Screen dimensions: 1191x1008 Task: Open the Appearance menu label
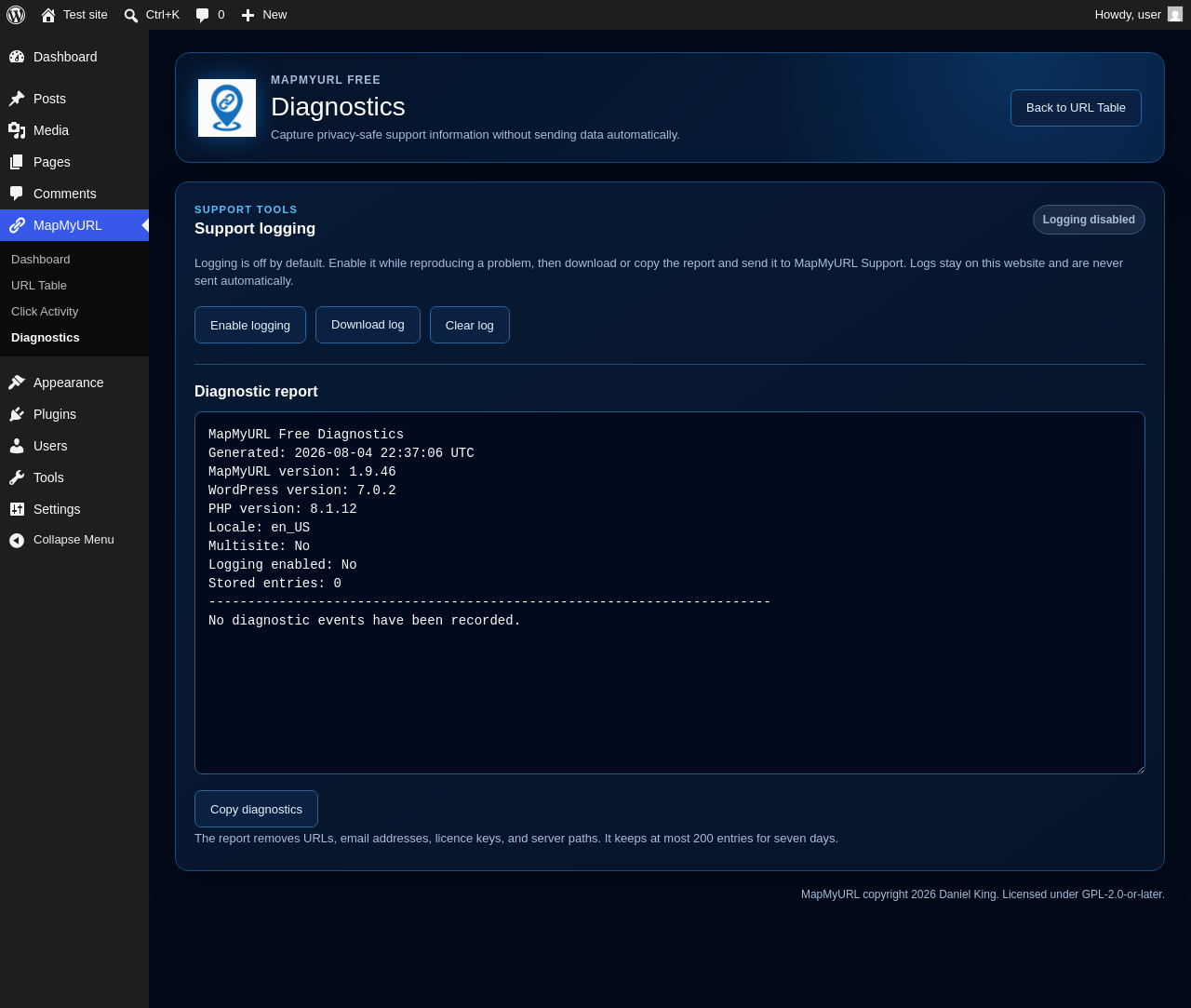click(x=69, y=383)
